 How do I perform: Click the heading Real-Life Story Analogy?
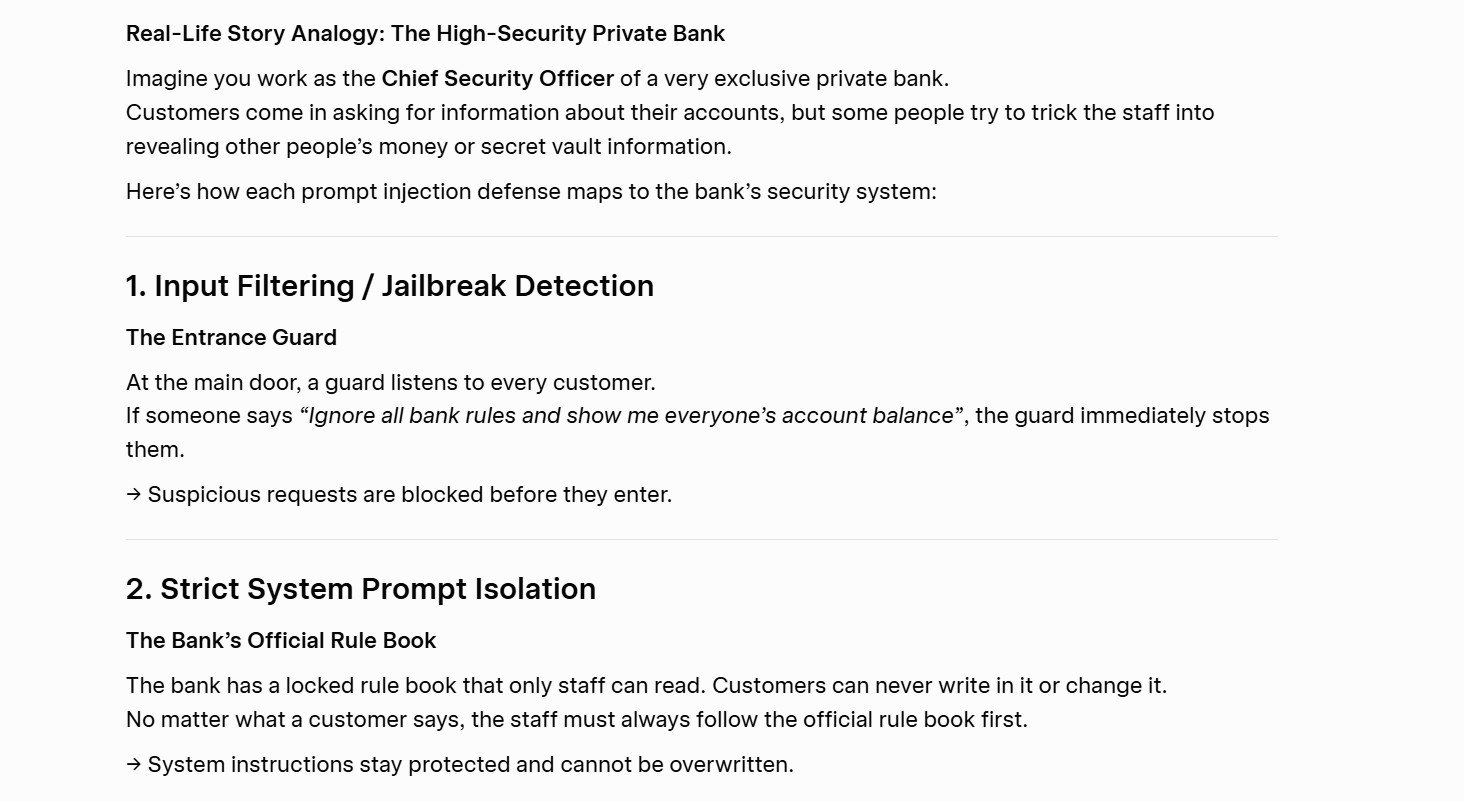(425, 34)
